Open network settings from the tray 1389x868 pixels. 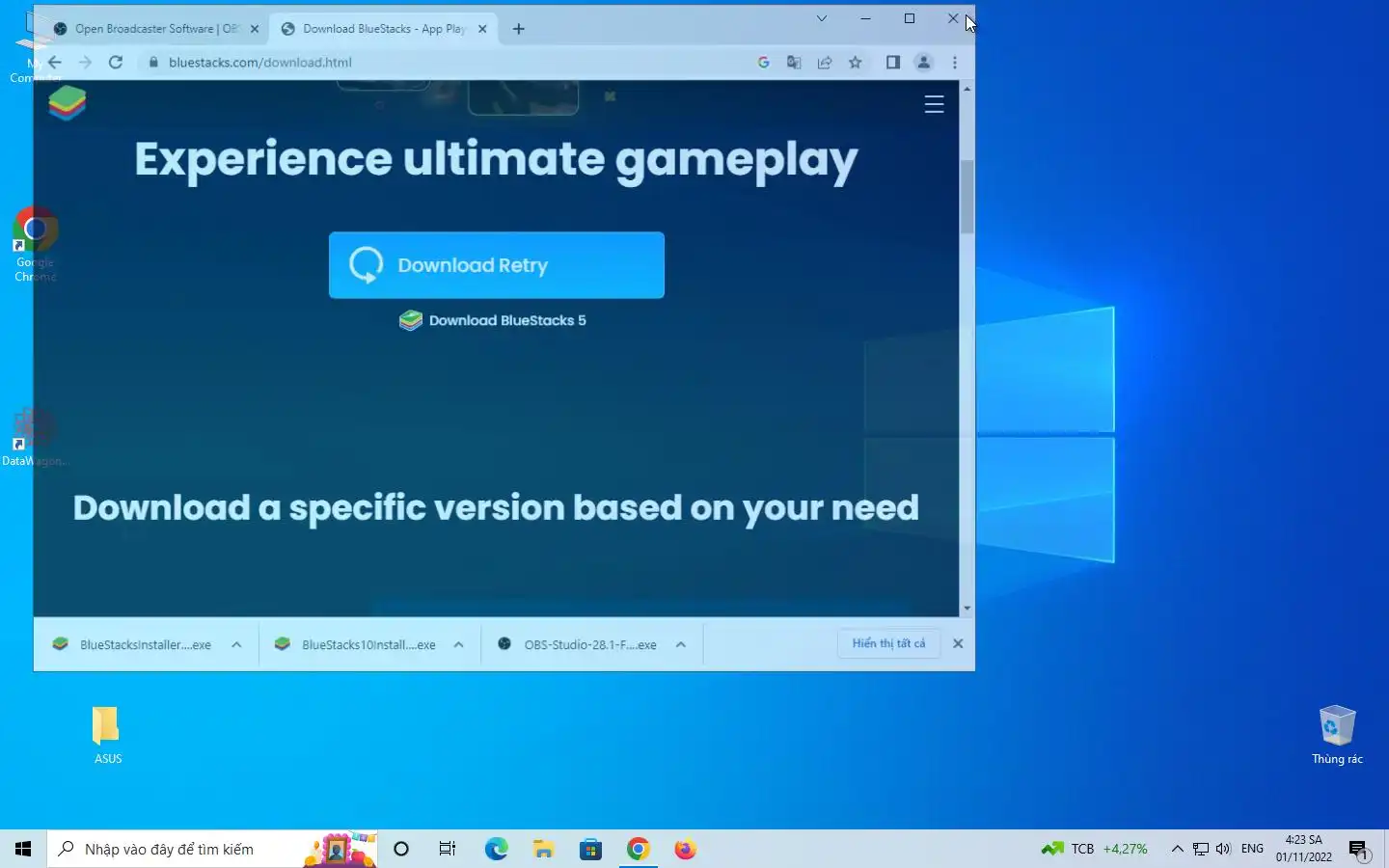pos(1201,849)
